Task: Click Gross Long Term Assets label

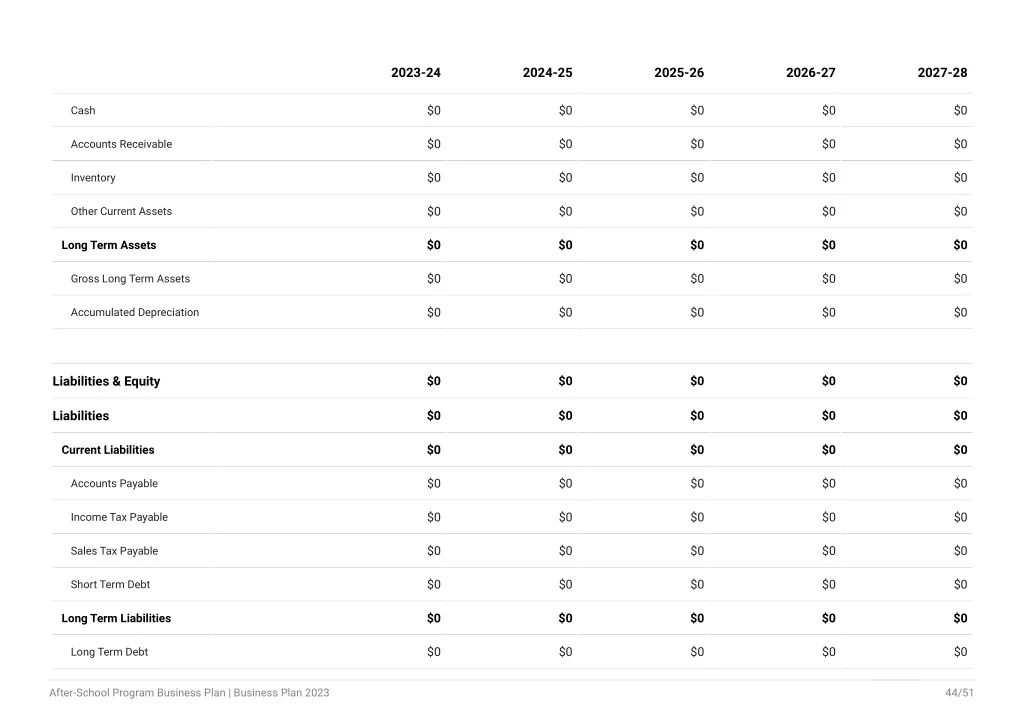Action: 130,279
